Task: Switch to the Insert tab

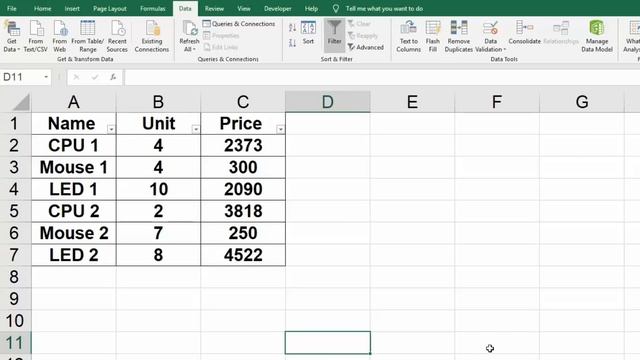Action: point(72,9)
